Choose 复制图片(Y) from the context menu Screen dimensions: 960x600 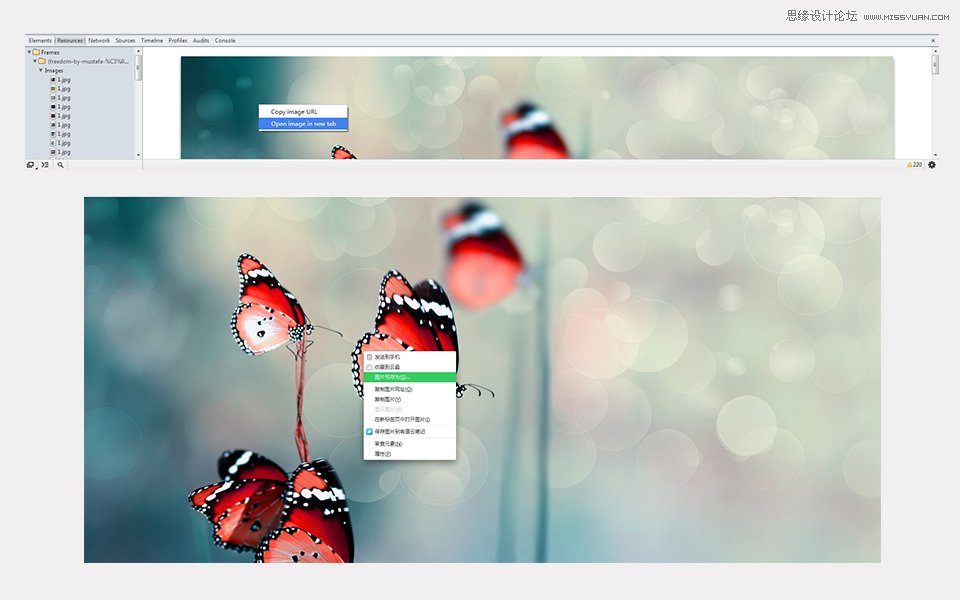click(x=410, y=399)
